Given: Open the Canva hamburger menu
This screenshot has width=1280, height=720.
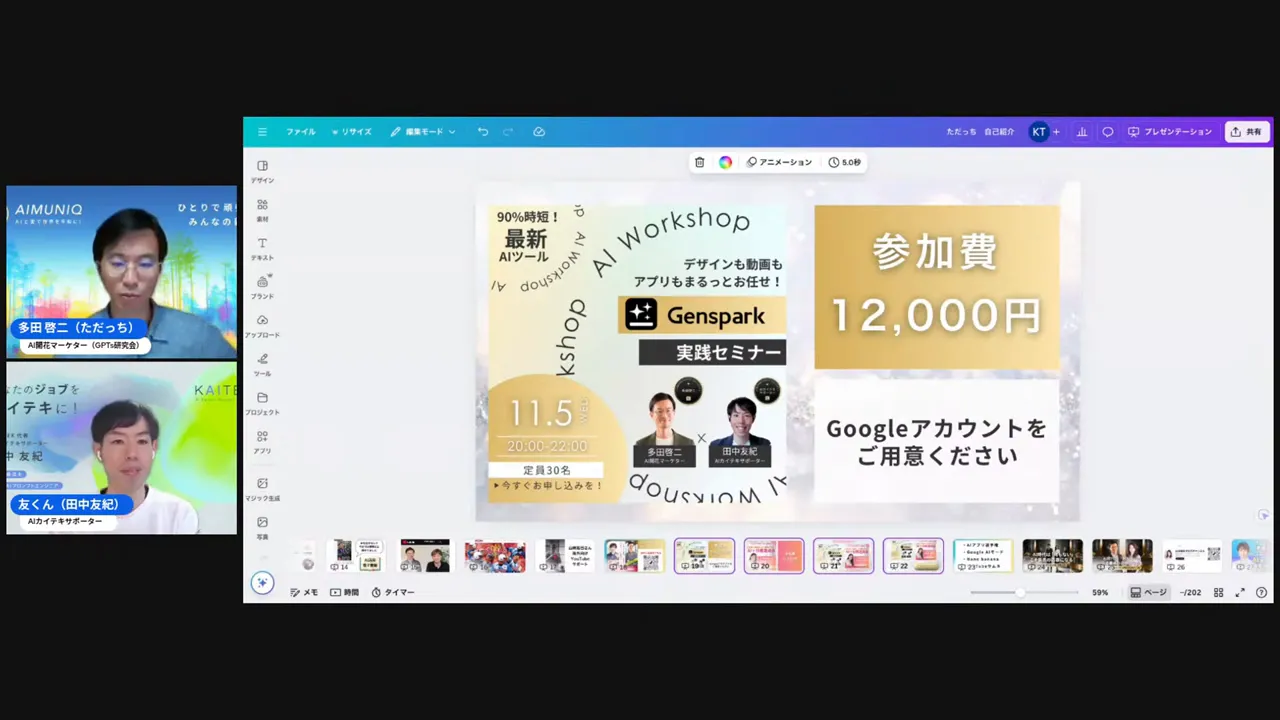Looking at the screenshot, I should pos(262,132).
